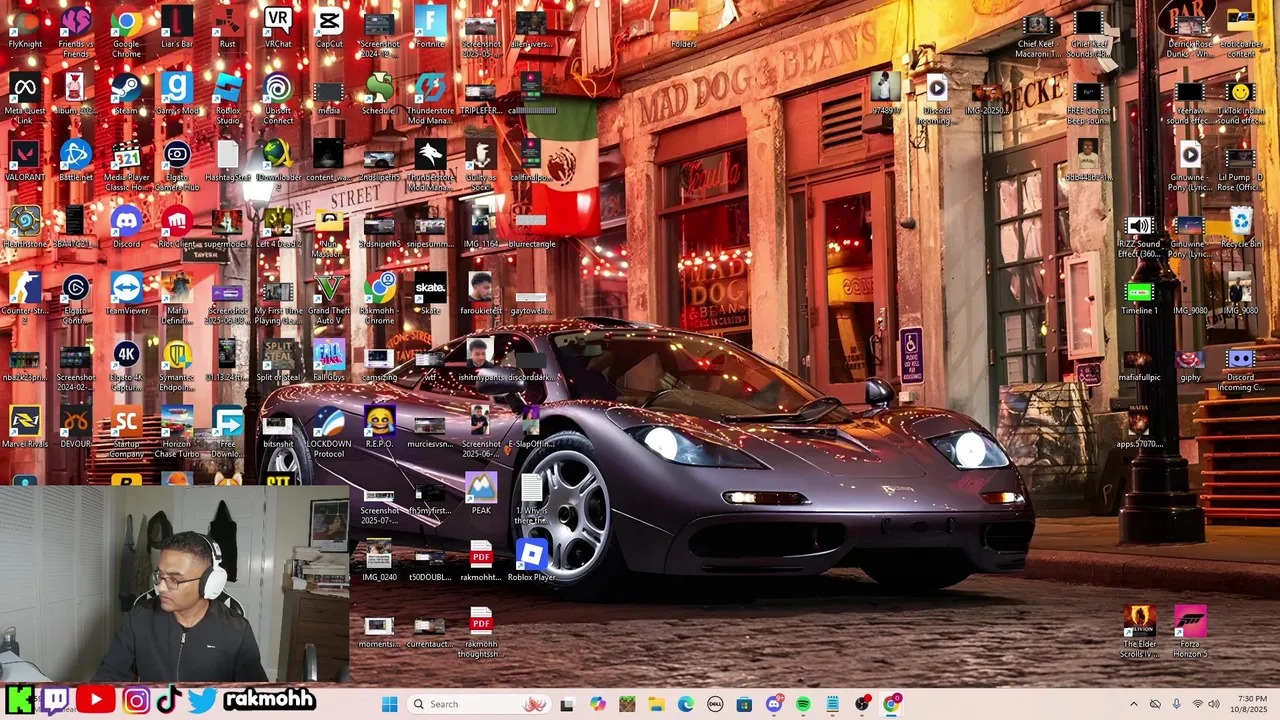
Task: Open the Startup Company shortcut
Action: click(x=126, y=432)
